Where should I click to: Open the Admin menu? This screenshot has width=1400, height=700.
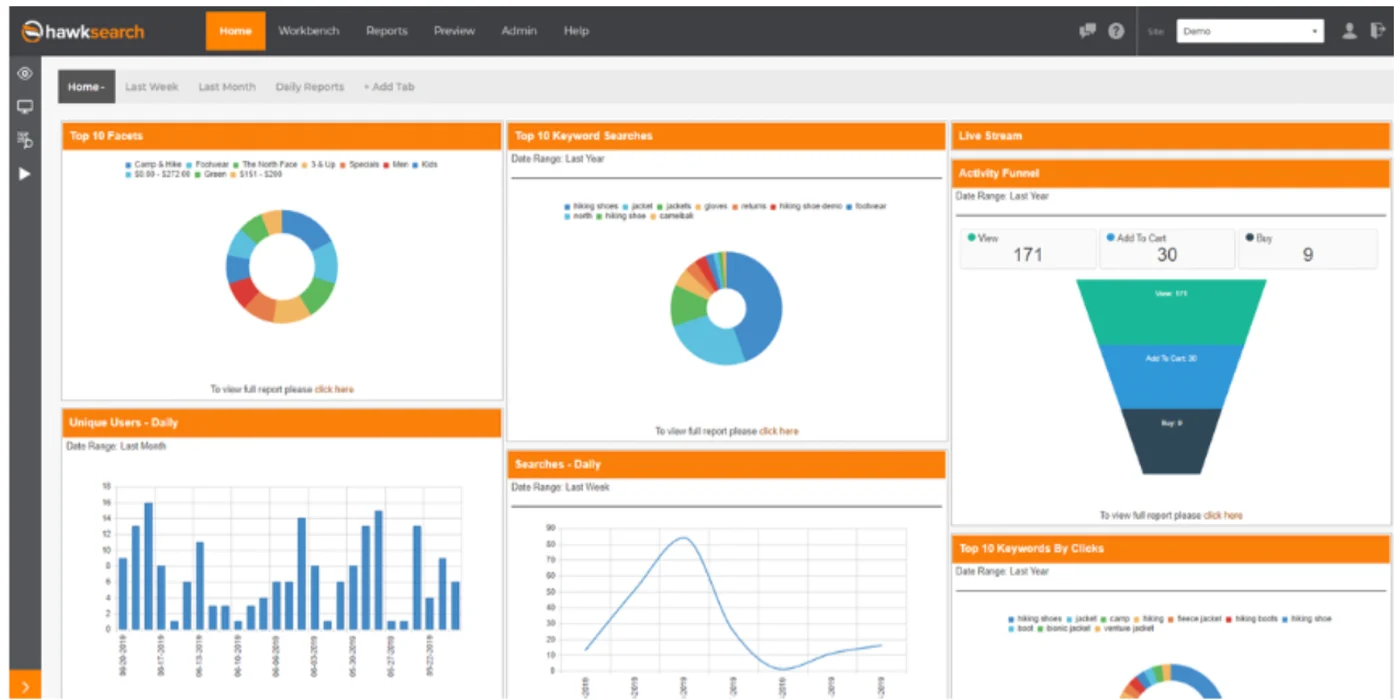519,31
